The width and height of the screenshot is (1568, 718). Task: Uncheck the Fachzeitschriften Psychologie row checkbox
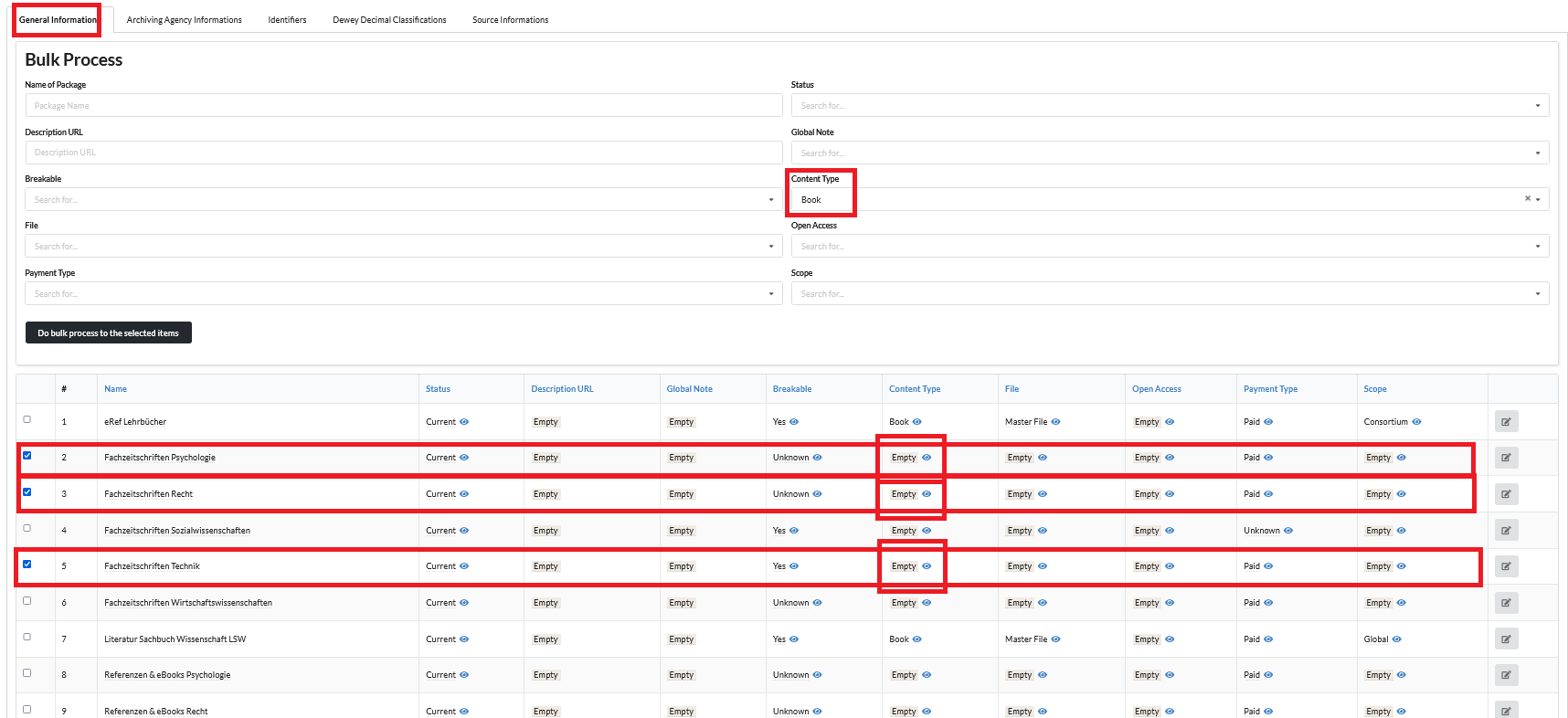click(27, 456)
